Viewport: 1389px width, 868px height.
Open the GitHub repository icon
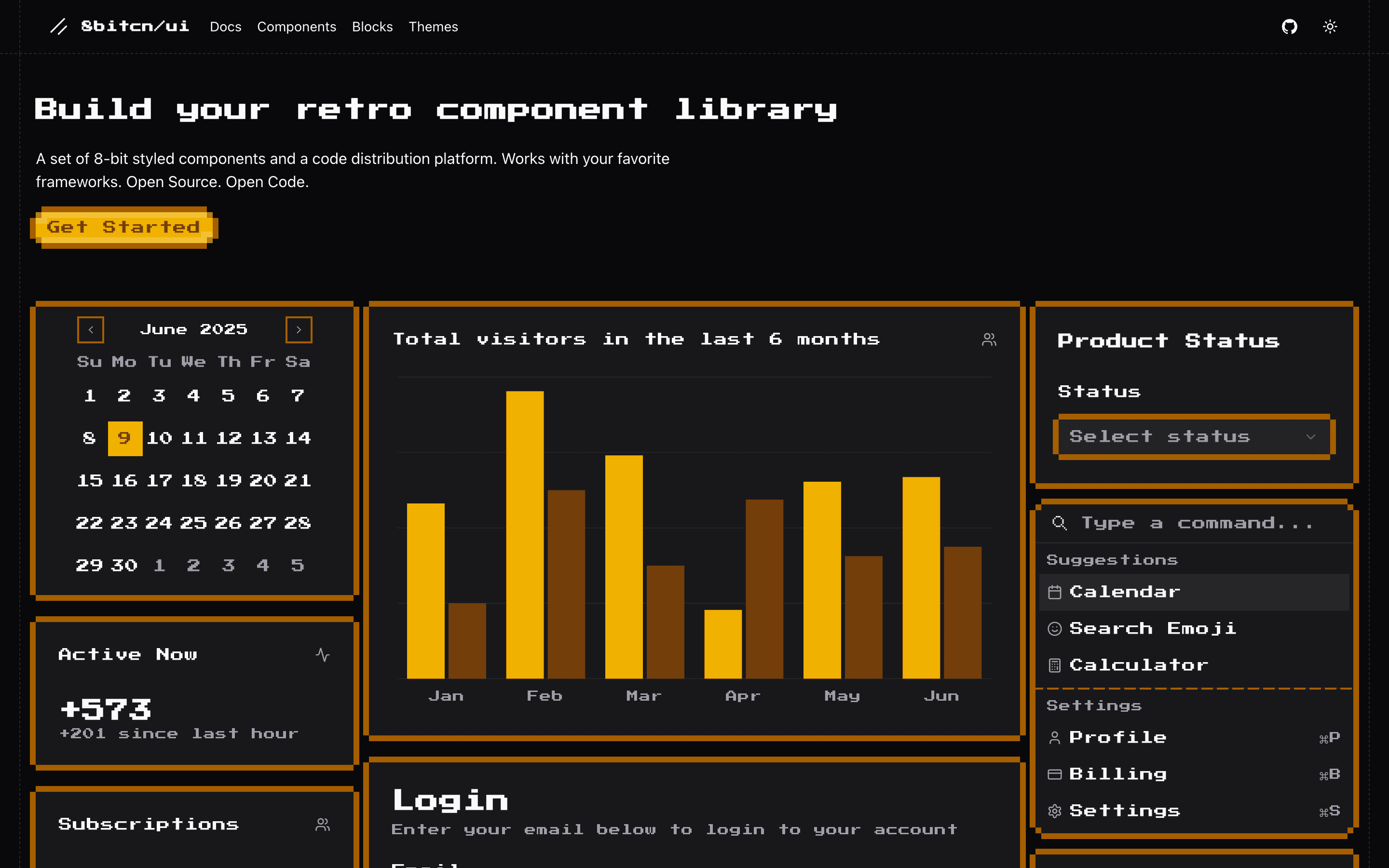pos(1289,27)
